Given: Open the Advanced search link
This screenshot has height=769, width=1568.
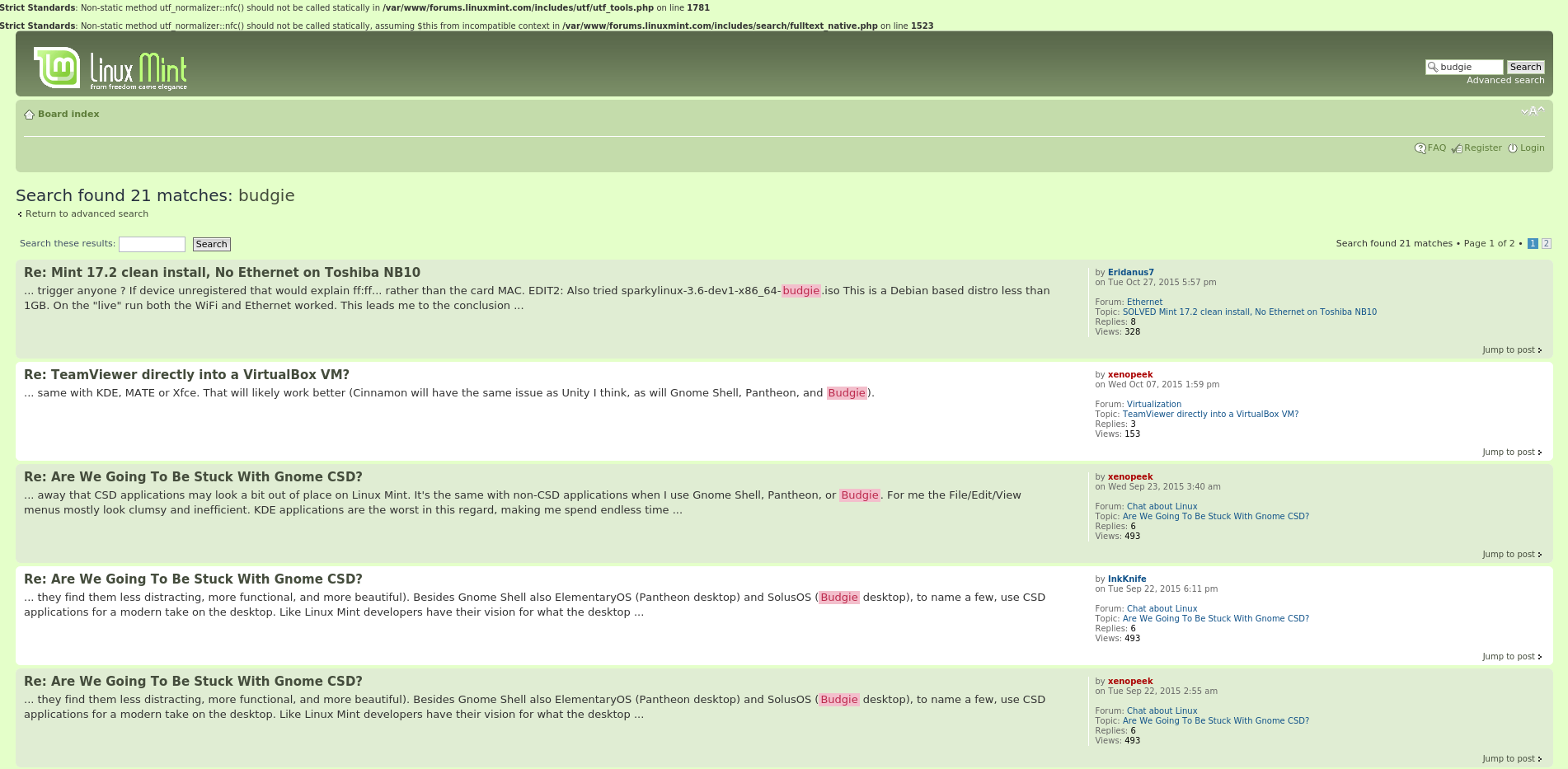Looking at the screenshot, I should pos(1505,81).
